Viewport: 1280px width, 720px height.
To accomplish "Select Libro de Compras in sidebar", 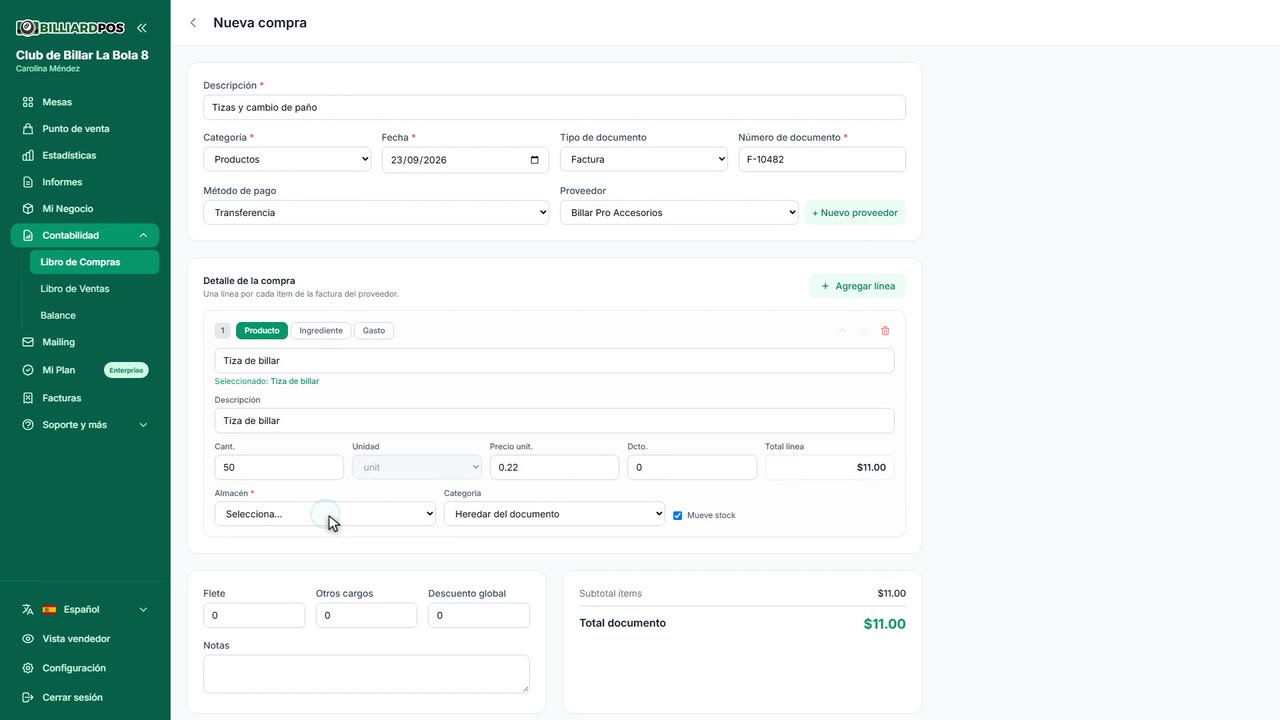I will tap(94, 262).
